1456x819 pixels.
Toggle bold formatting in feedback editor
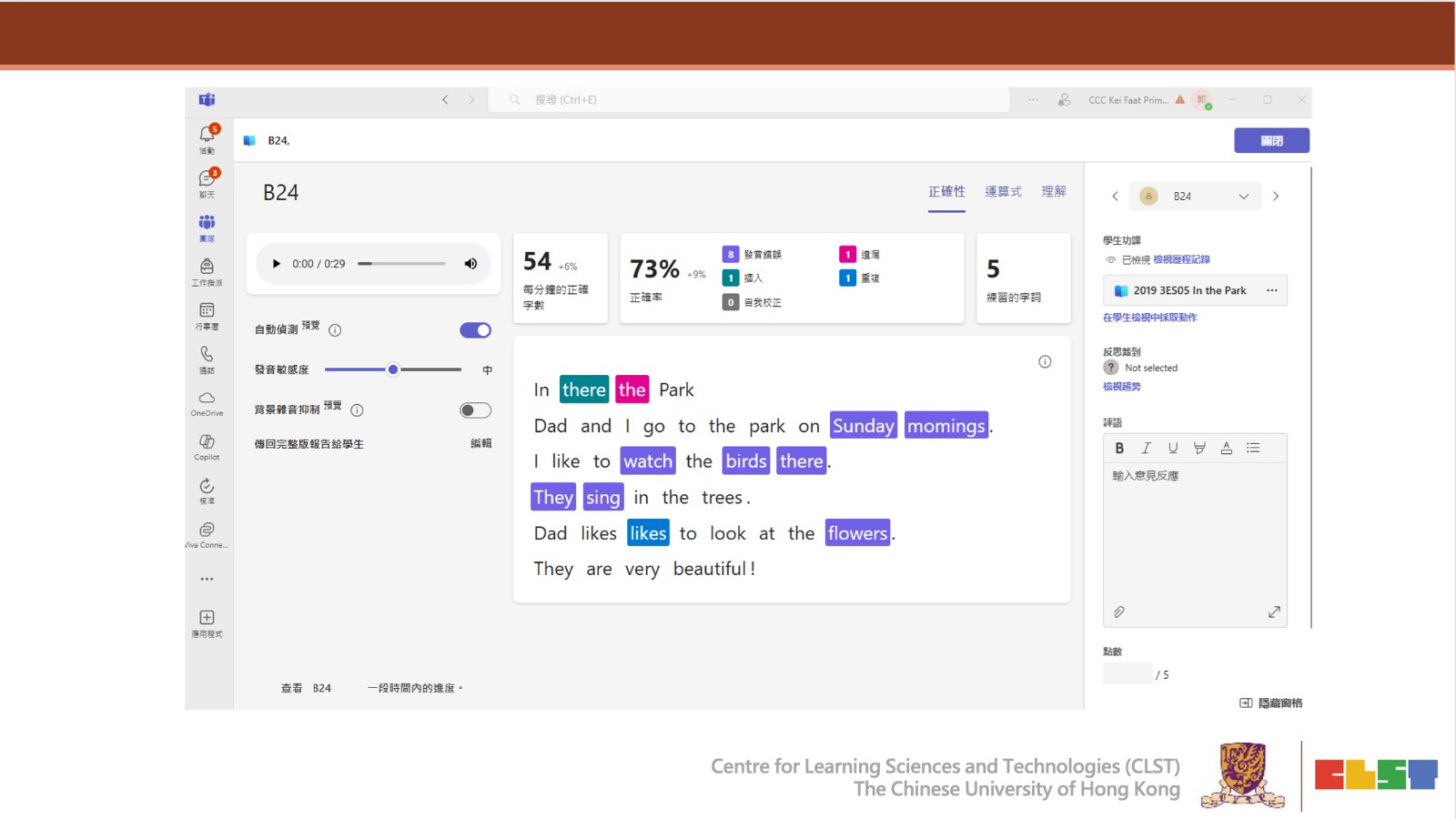(x=1119, y=448)
